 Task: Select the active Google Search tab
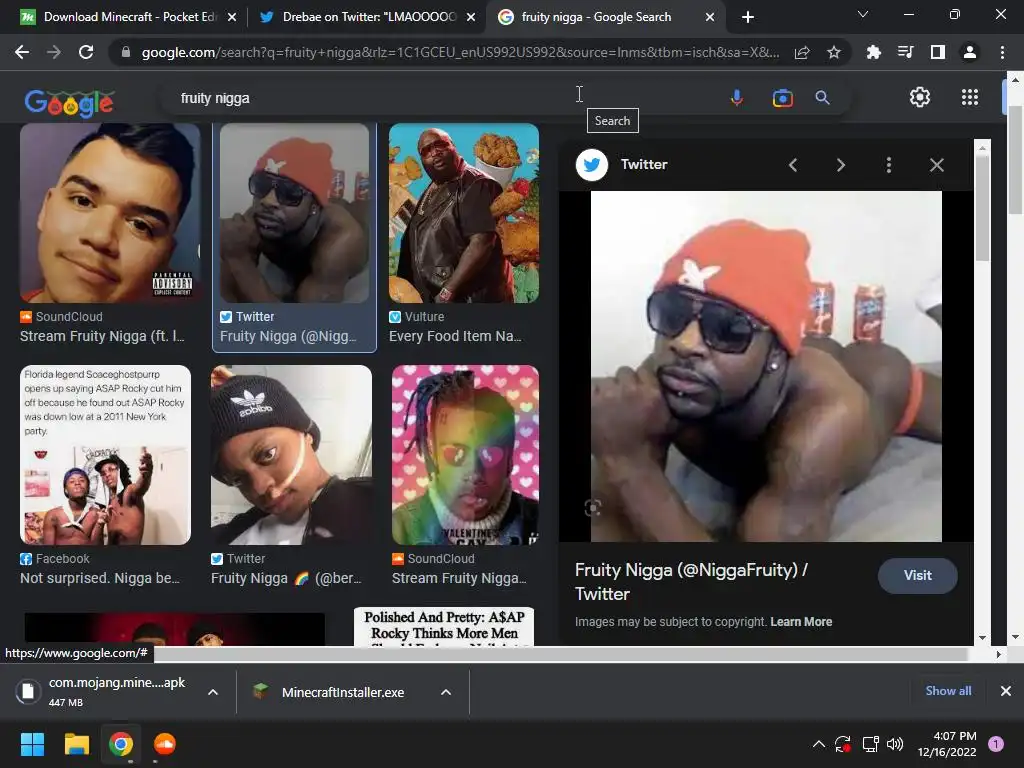pyautogui.click(x=595, y=17)
